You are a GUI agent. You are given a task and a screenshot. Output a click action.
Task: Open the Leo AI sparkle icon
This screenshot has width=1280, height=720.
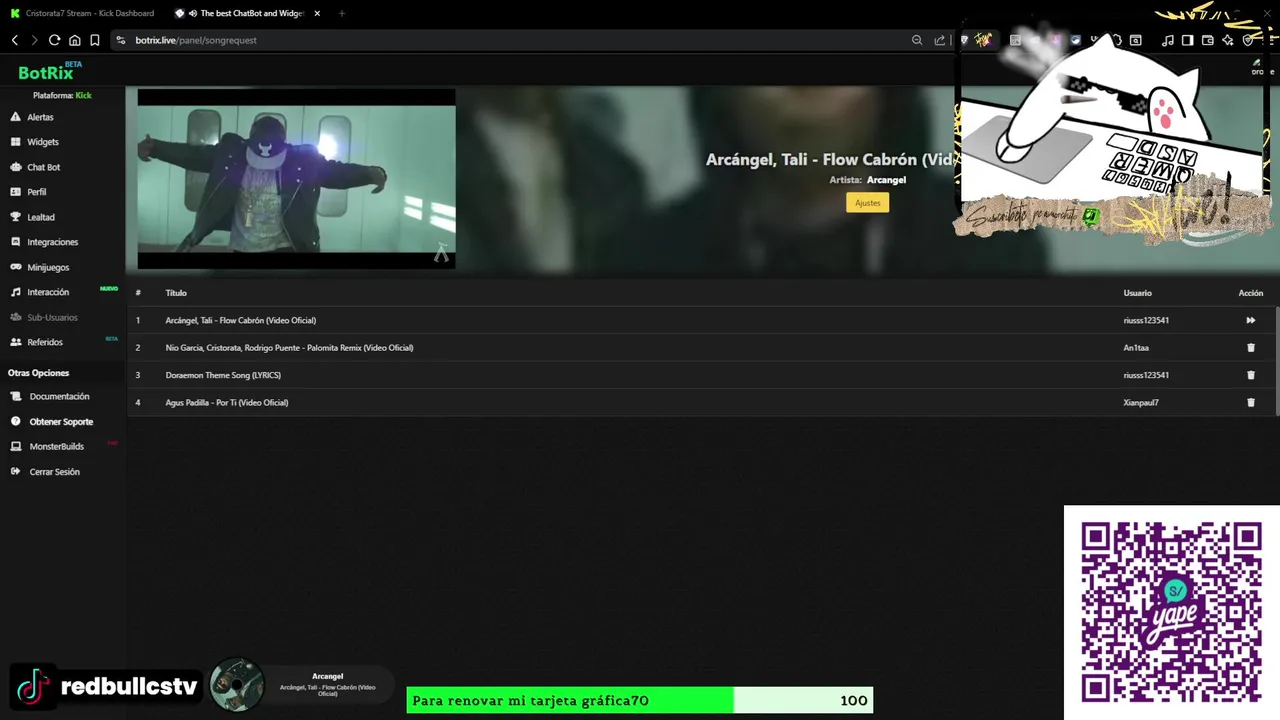1227,40
